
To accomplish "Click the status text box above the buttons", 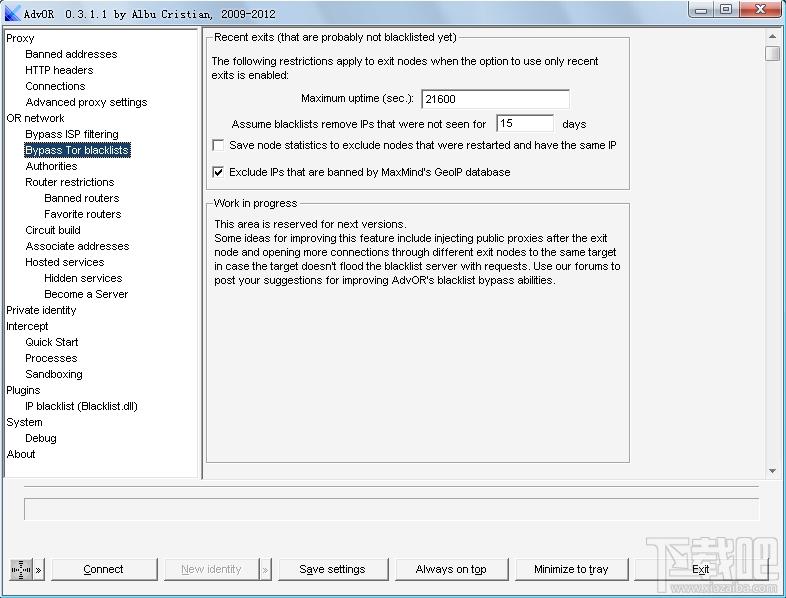I will (391, 509).
